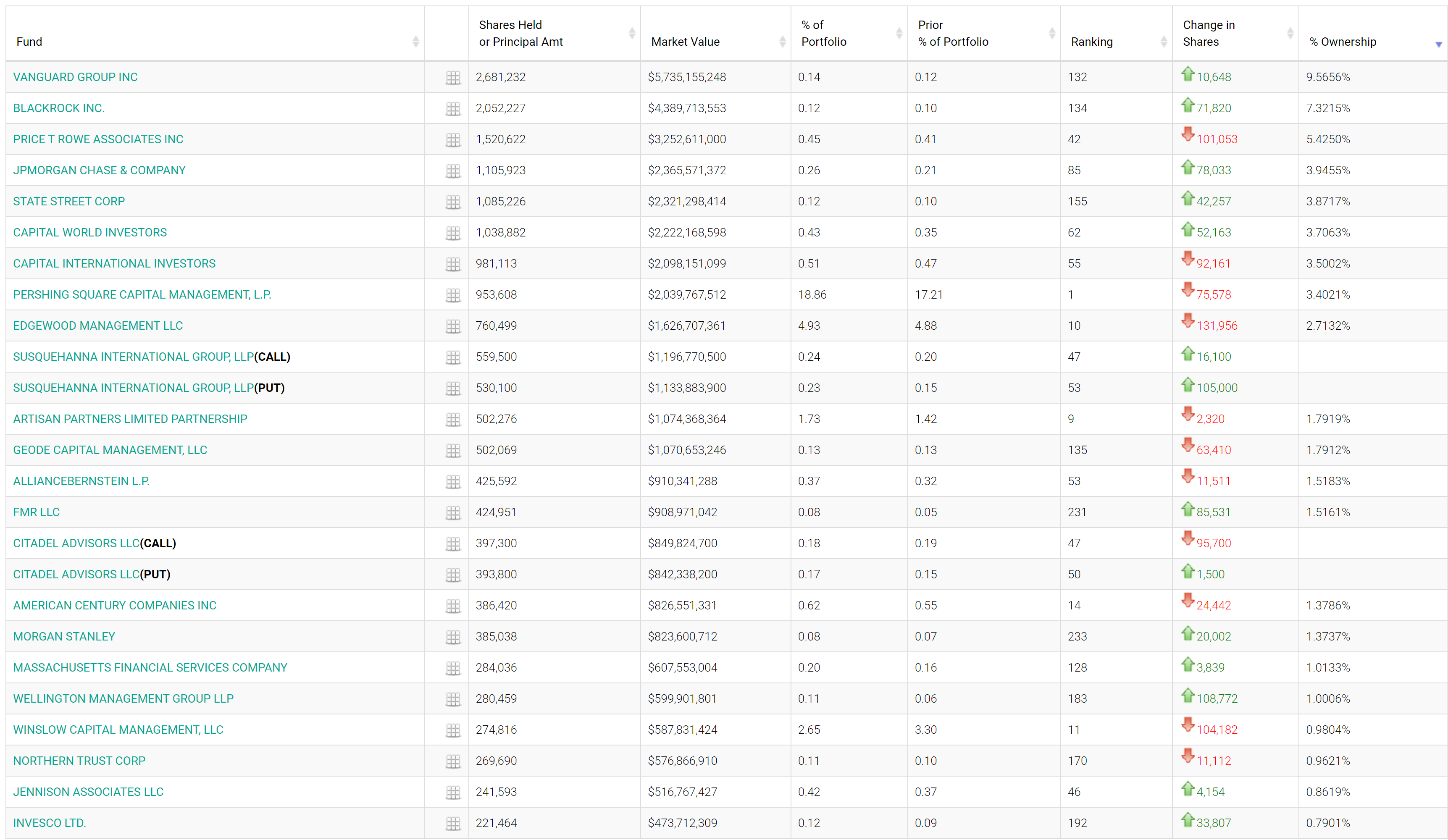Open grid icon for BlackRock Inc. row
The width and height of the screenshot is (1448, 840).
click(453, 109)
